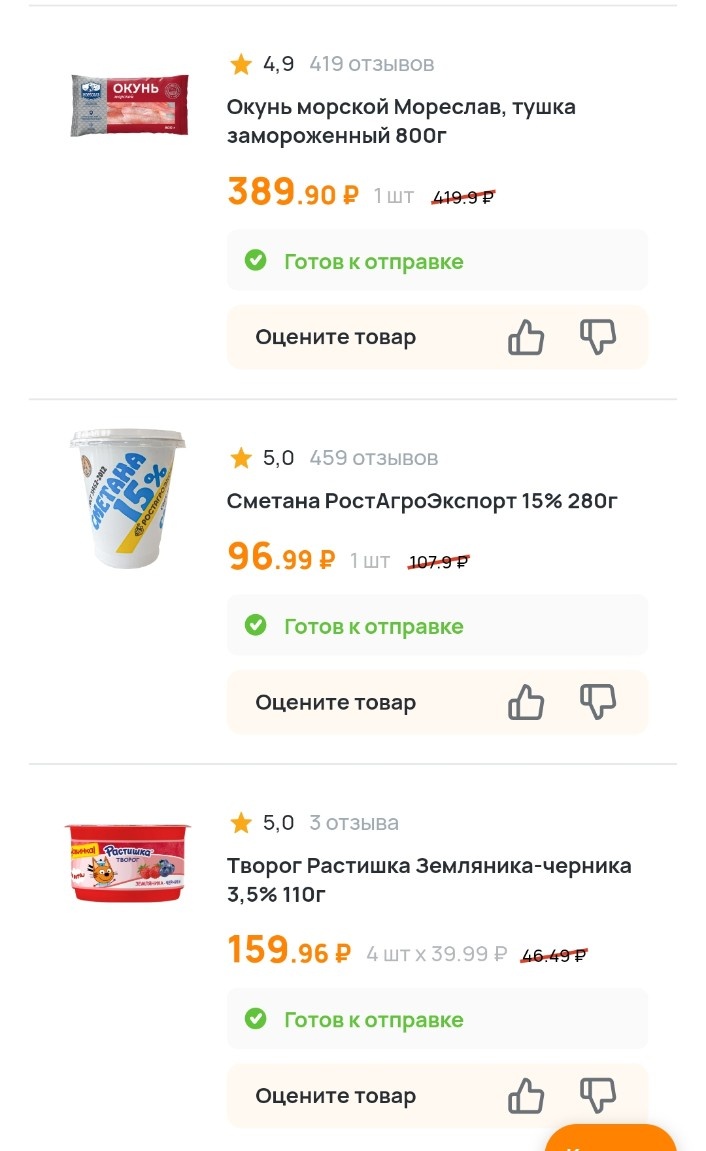Open 419 отзывов for Окунь морской
Image resolution: width=706 pixels, height=1151 pixels.
pyautogui.click(x=372, y=63)
